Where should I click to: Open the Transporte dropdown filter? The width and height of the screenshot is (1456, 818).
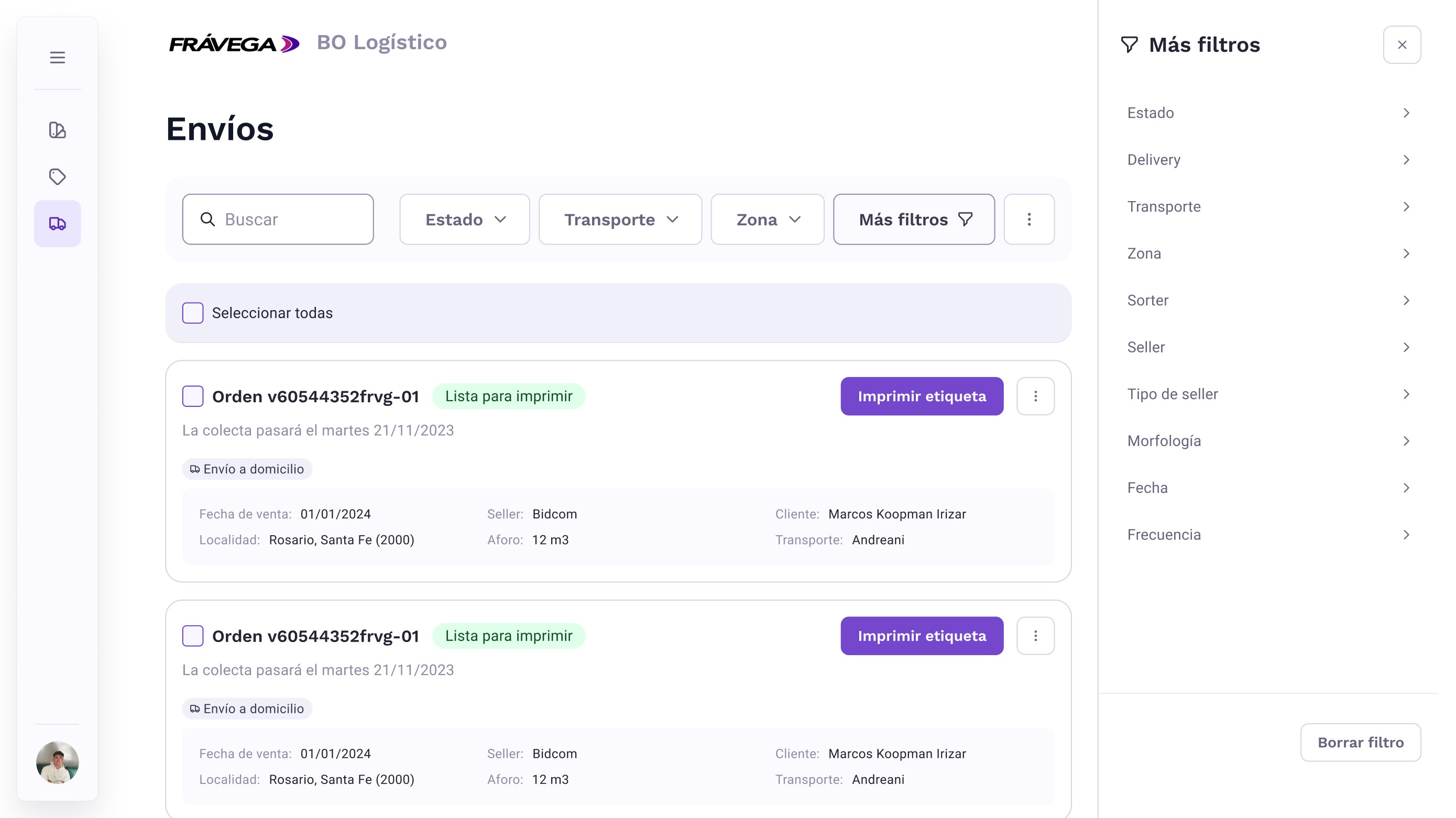(620, 219)
